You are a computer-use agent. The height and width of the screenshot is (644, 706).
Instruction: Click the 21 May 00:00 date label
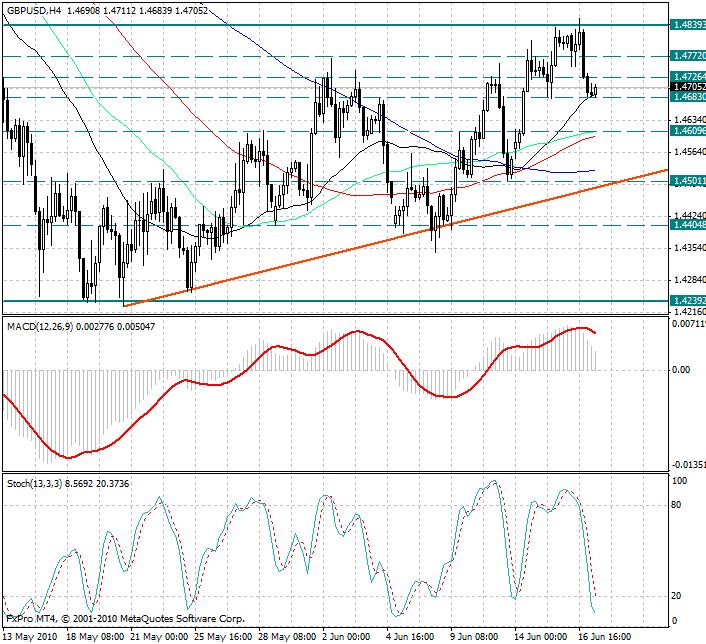tap(159, 637)
